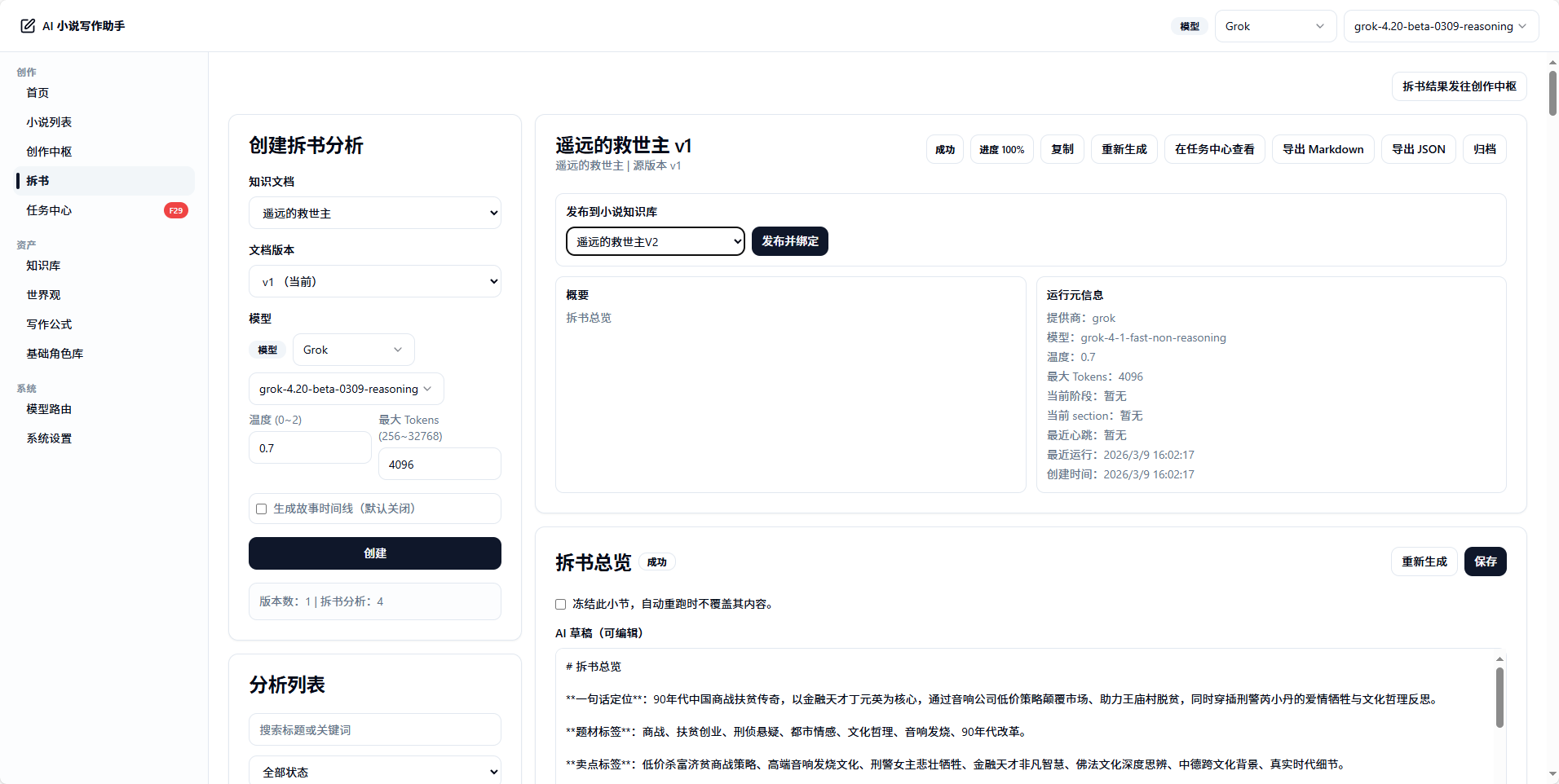Open 系统设置 from the sidebar

pyautogui.click(x=48, y=438)
